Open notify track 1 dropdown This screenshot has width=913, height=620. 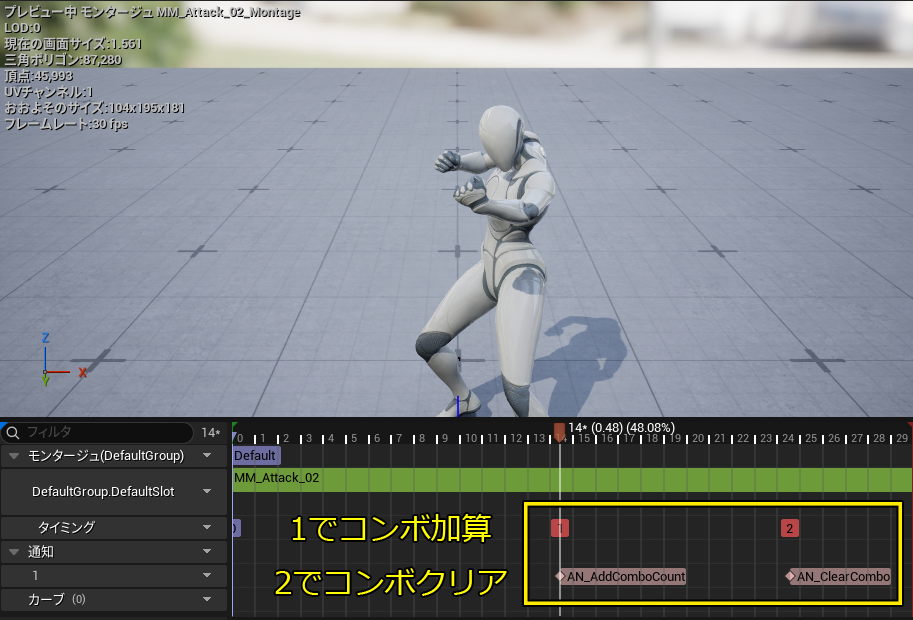pos(207,575)
